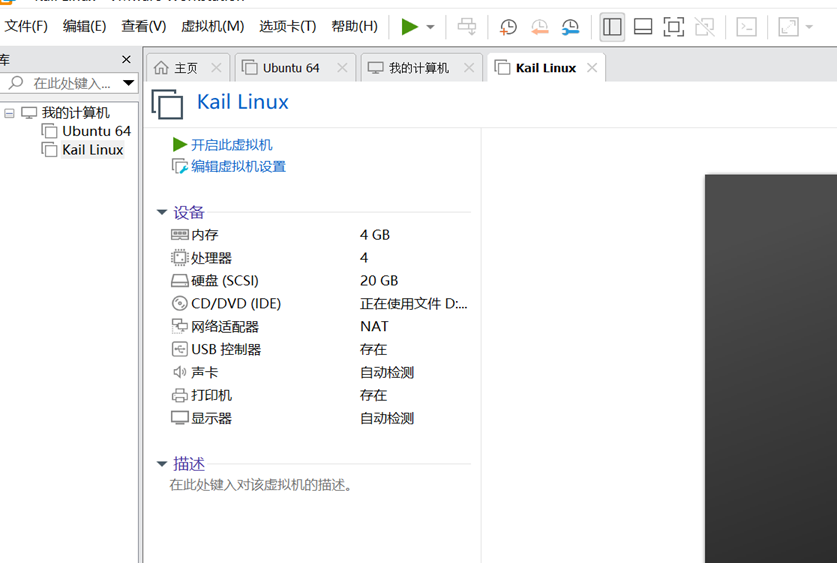Image resolution: width=837 pixels, height=563 pixels.
Task: Close the Kail Linux tab
Action: (x=591, y=68)
